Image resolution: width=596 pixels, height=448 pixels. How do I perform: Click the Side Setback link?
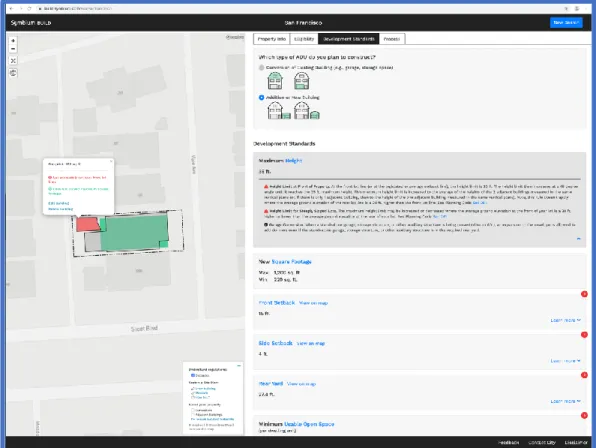(x=276, y=343)
